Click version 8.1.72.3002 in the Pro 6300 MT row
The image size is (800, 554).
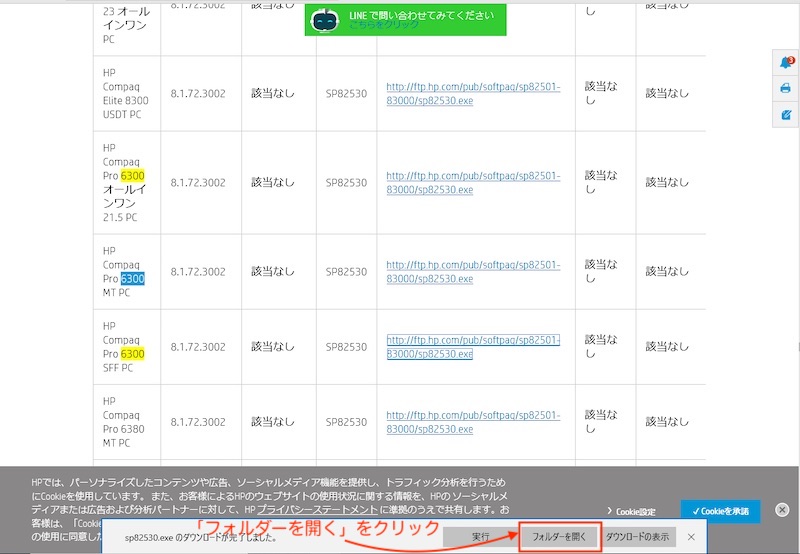(x=198, y=271)
